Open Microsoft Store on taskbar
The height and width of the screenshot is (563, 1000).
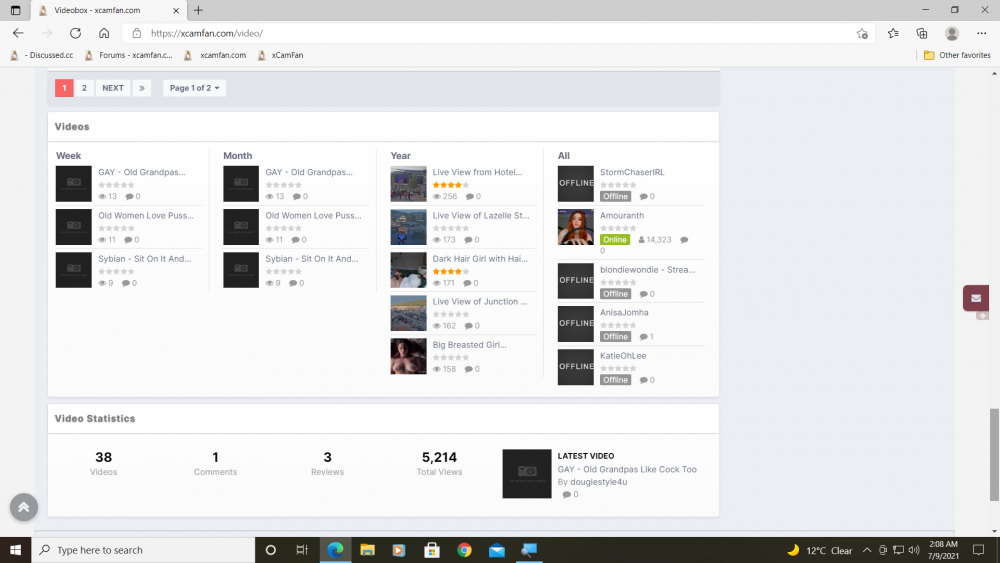tap(432, 550)
